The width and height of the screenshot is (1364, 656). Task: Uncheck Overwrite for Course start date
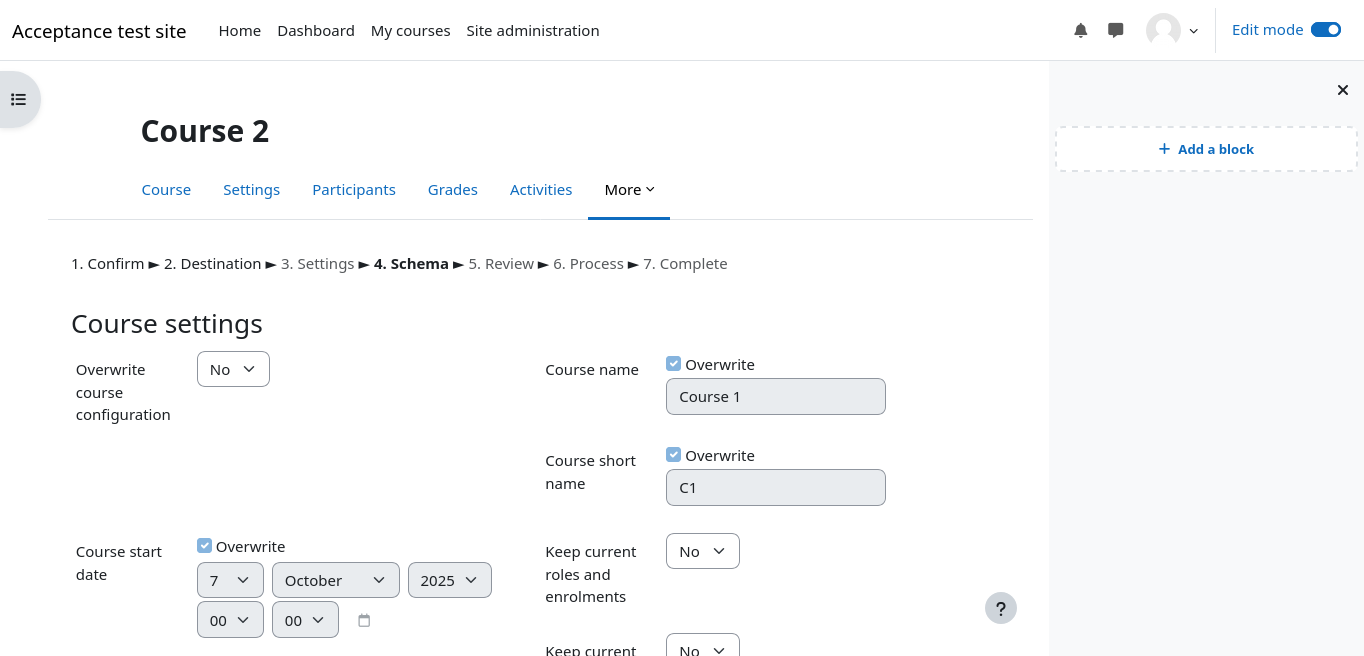(x=205, y=546)
